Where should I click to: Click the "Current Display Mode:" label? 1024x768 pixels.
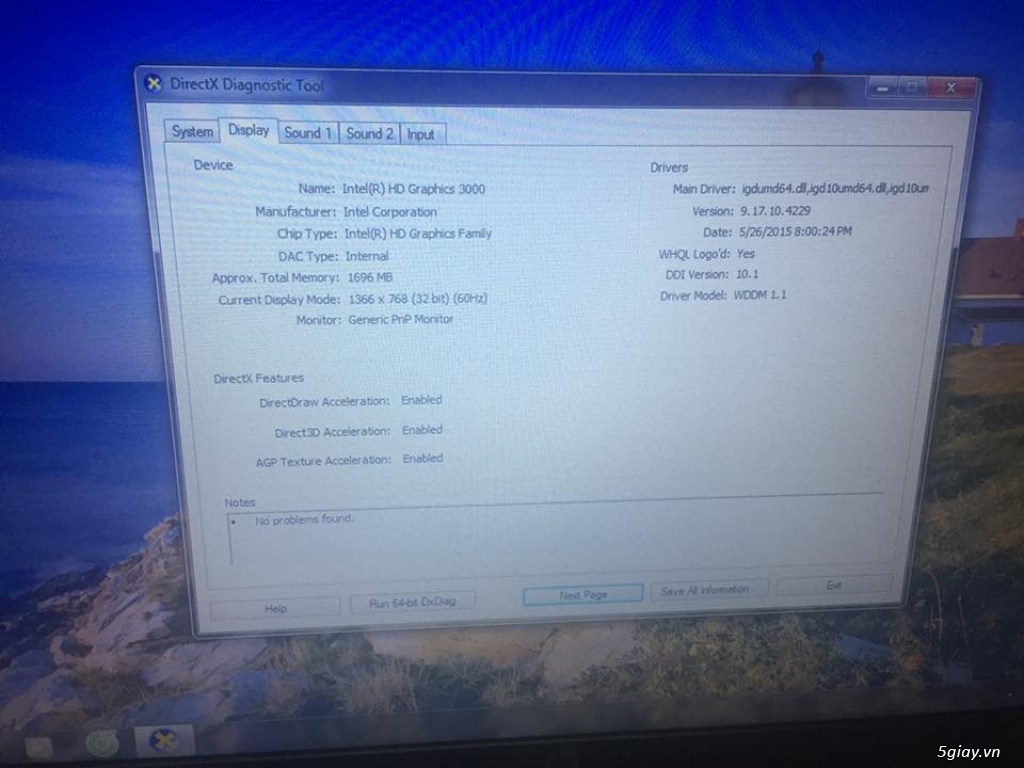pyautogui.click(x=279, y=300)
